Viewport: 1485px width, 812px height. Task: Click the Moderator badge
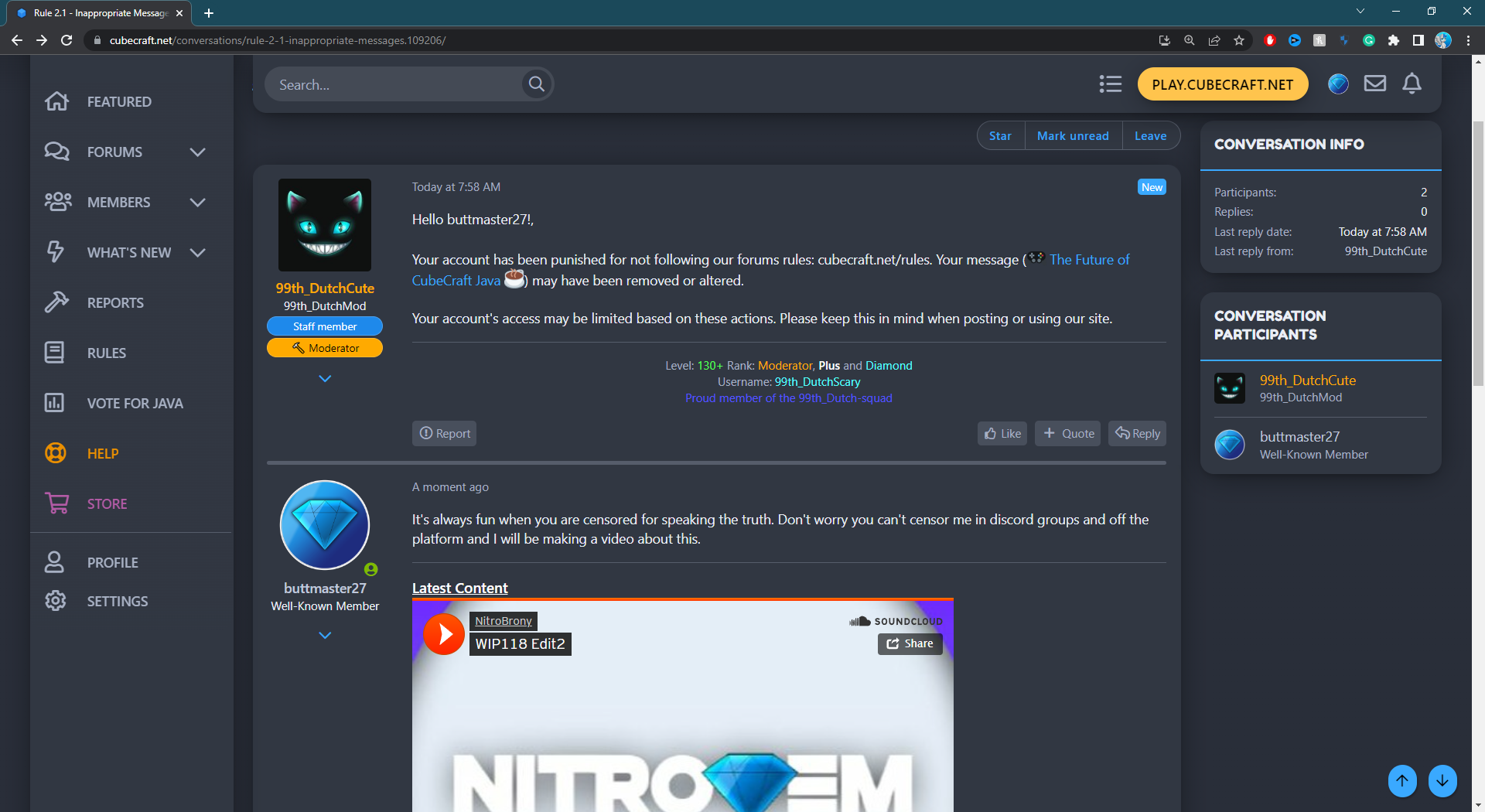tap(325, 348)
